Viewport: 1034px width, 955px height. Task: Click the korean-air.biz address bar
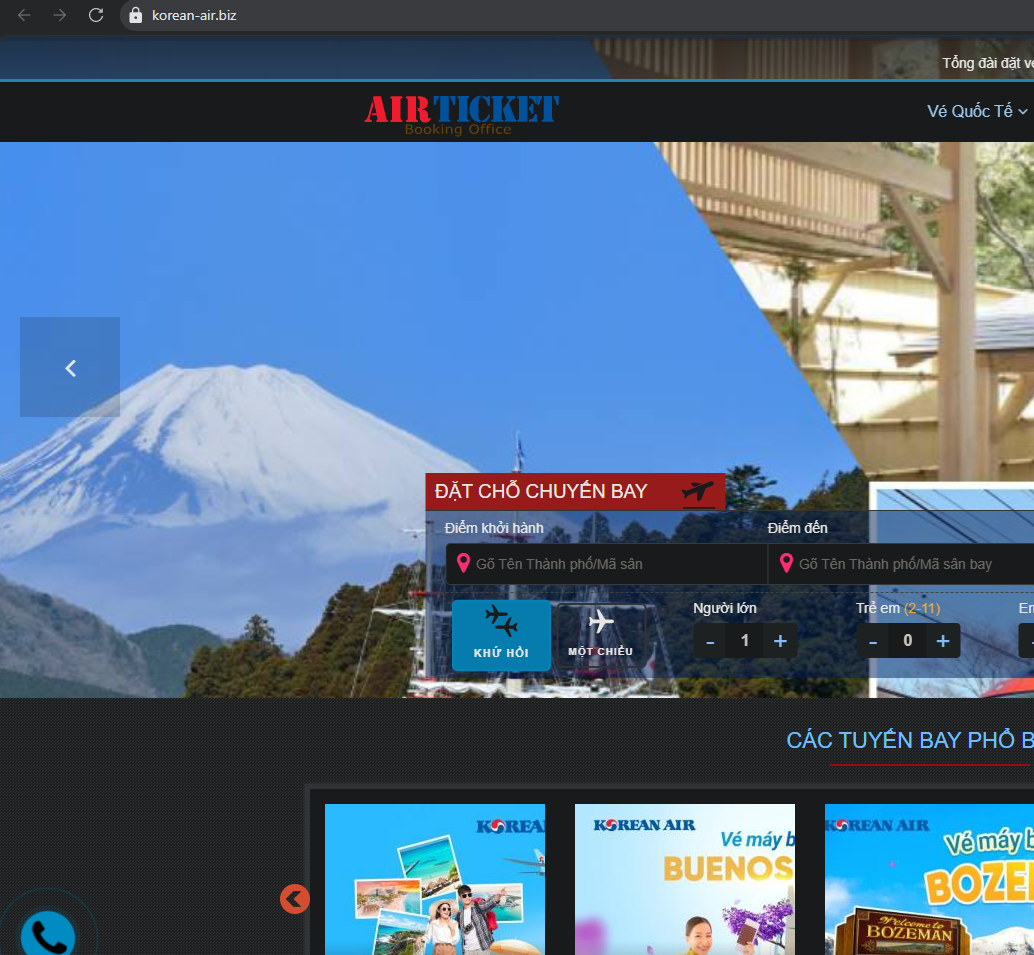coord(577,15)
